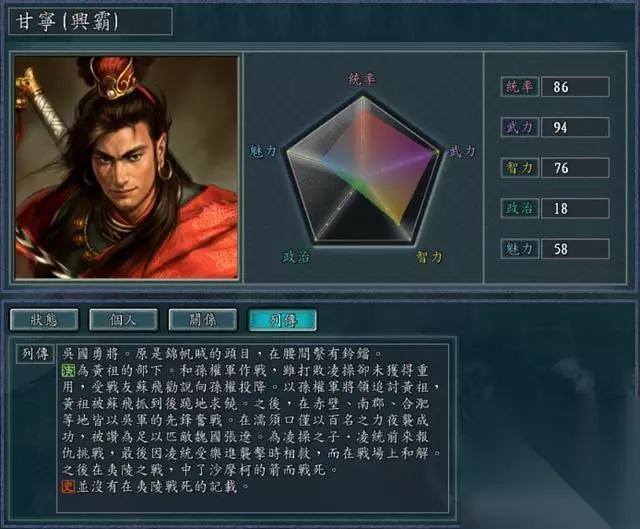This screenshot has width=640, height=529.
Task: Select the 武力 stat label box
Action: [x=520, y=127]
